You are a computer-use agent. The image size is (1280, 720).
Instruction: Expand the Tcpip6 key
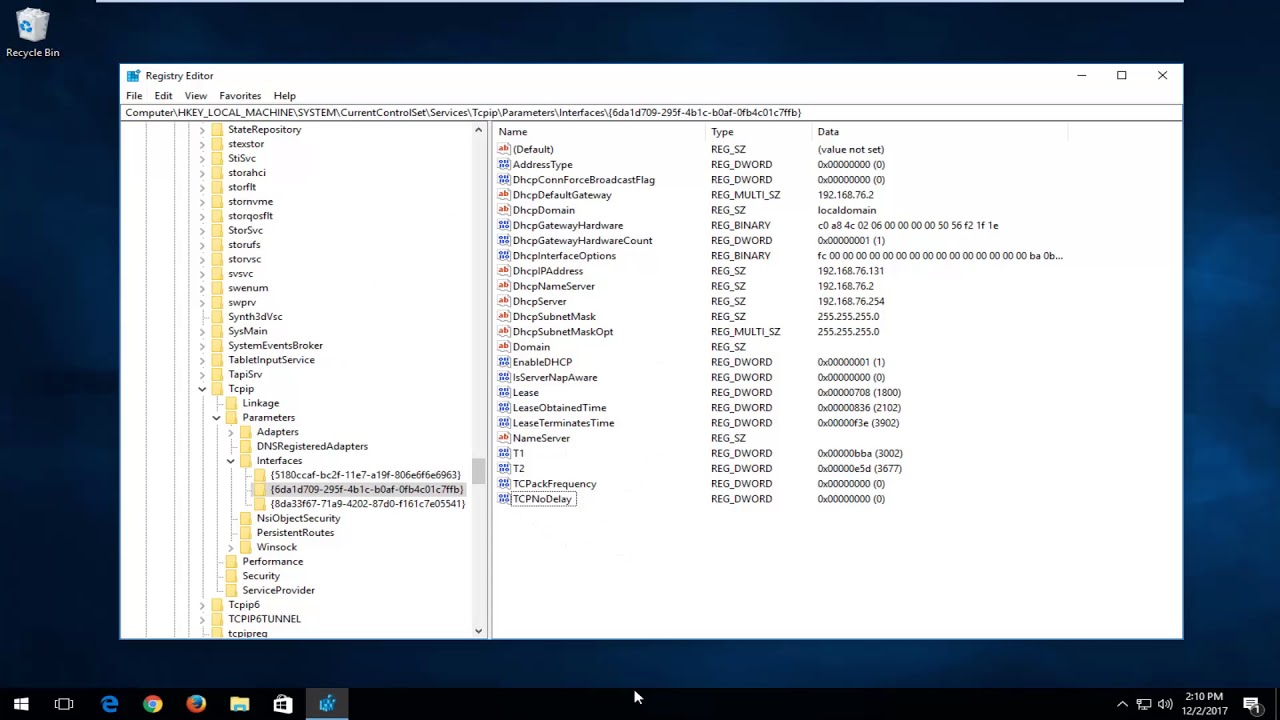point(202,605)
